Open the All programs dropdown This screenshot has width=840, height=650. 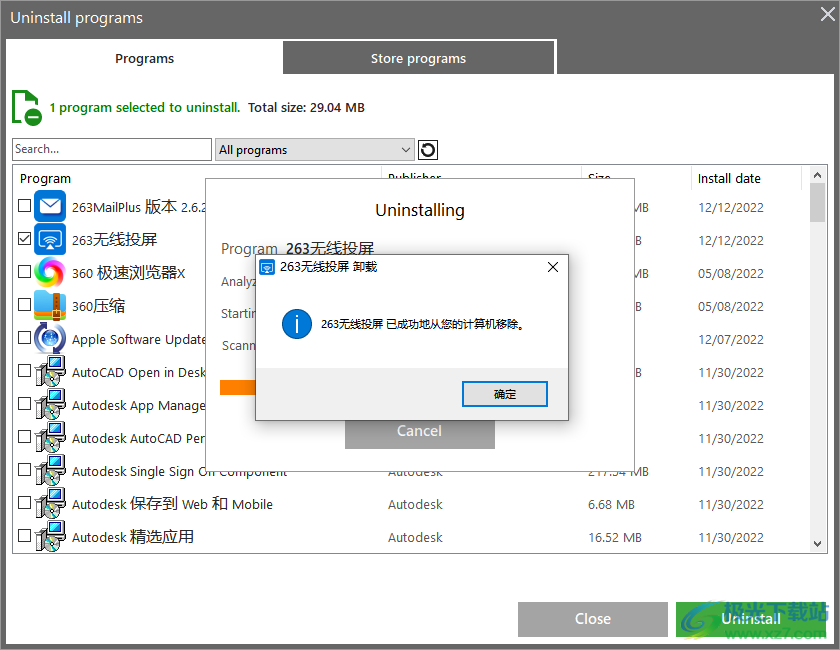[x=314, y=150]
